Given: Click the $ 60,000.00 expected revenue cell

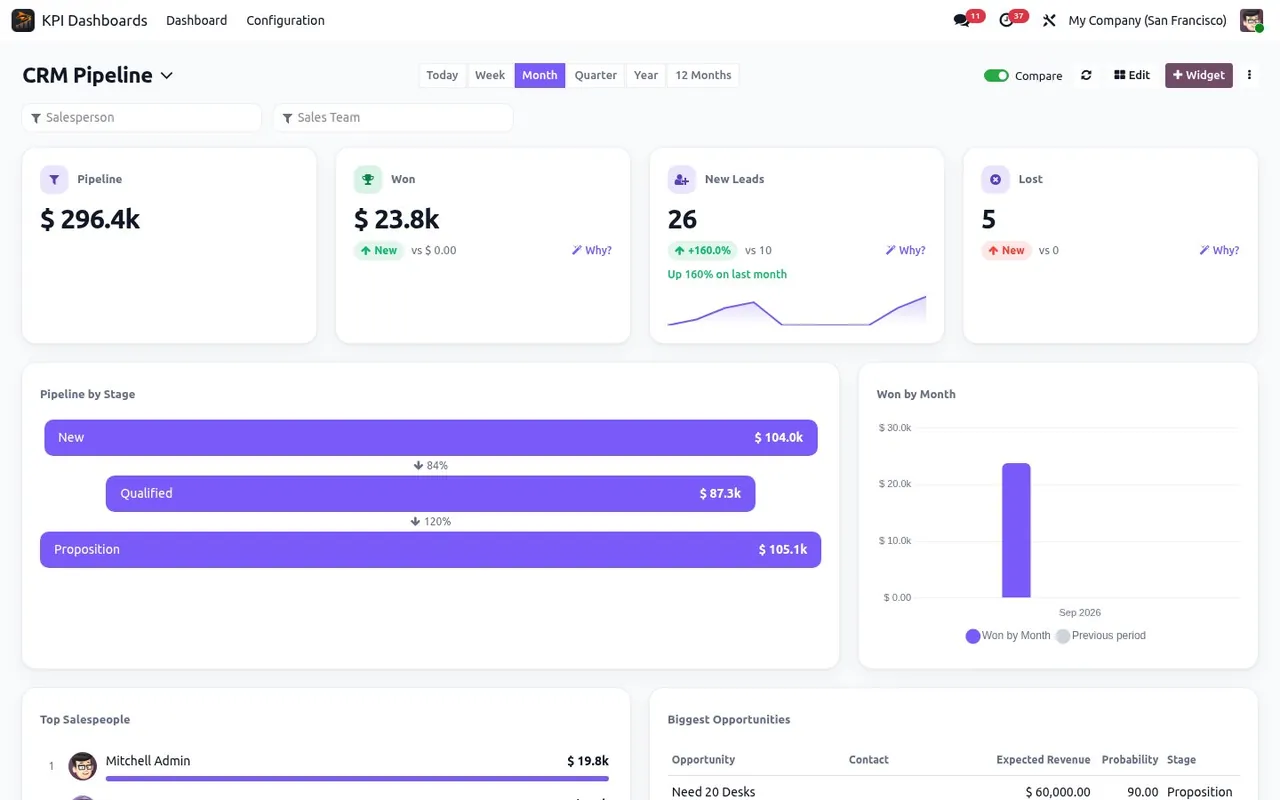Looking at the screenshot, I should pyautogui.click(x=1058, y=792).
